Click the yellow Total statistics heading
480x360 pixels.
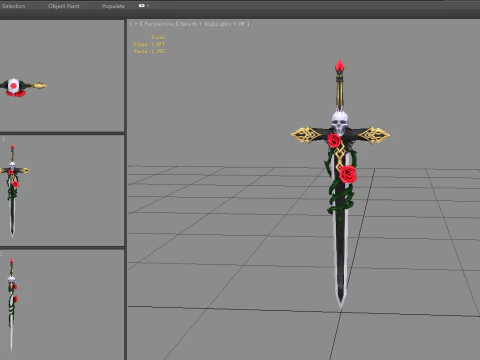pos(158,37)
